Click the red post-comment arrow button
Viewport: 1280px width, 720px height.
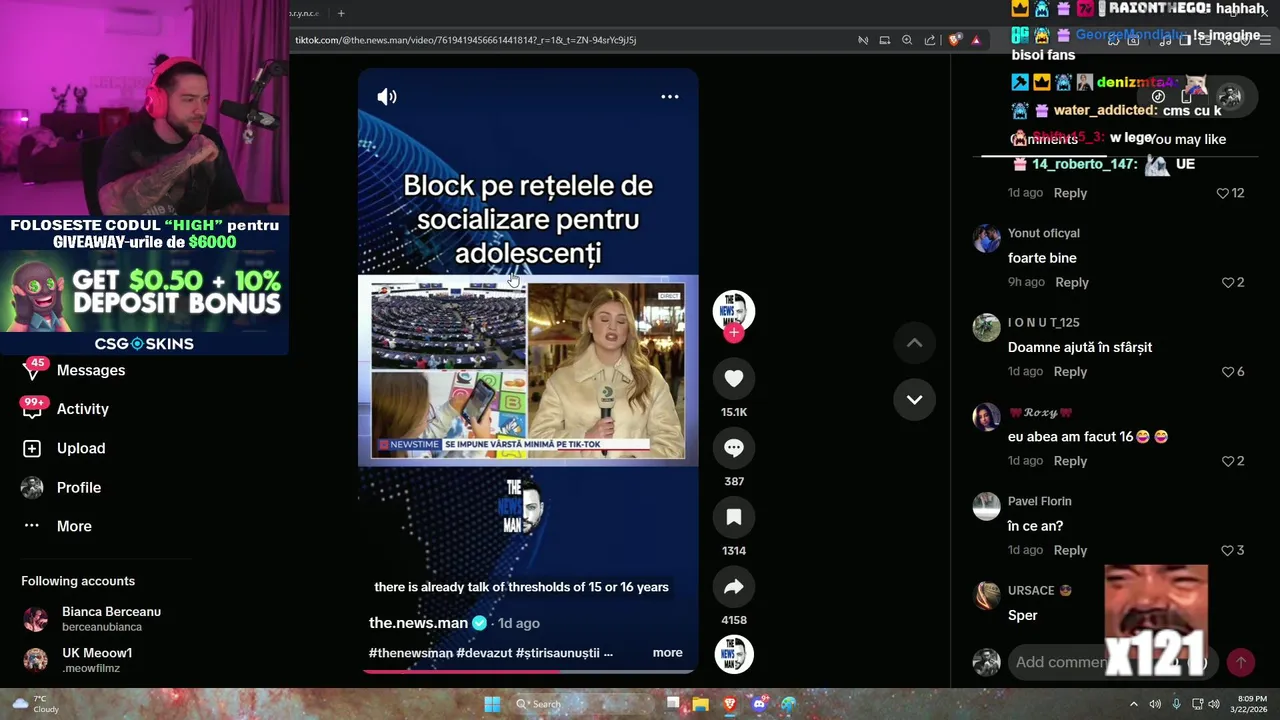tap(1241, 662)
